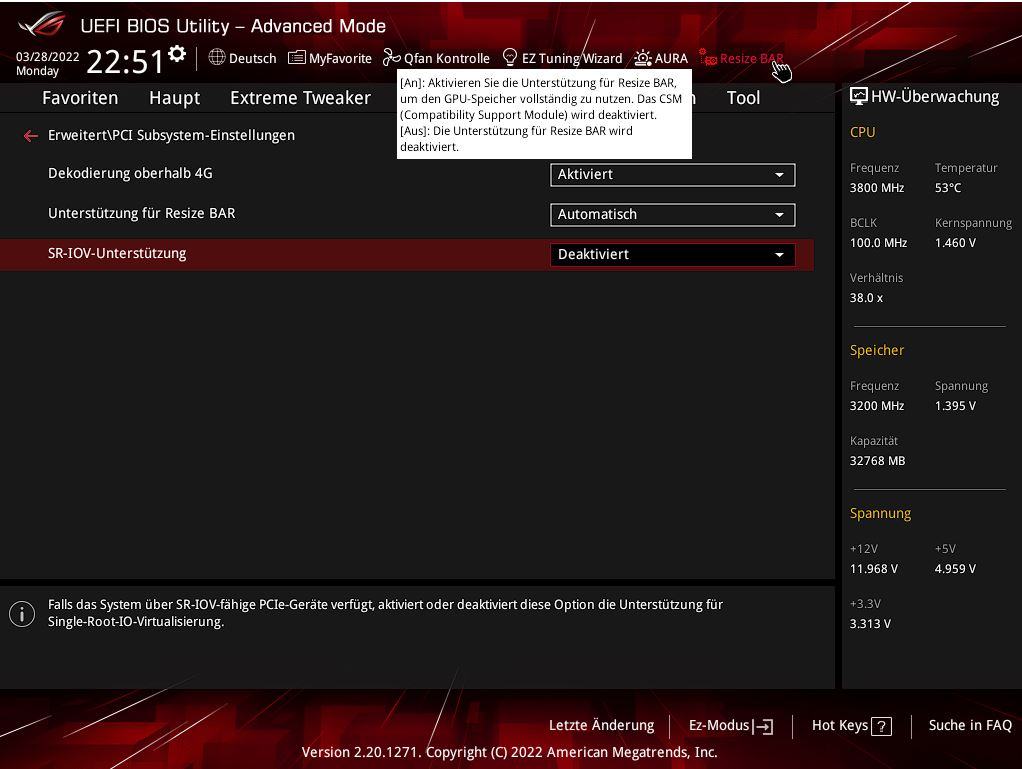The image size is (1022, 769).
Task: Click the info circle icon
Action: point(22,614)
